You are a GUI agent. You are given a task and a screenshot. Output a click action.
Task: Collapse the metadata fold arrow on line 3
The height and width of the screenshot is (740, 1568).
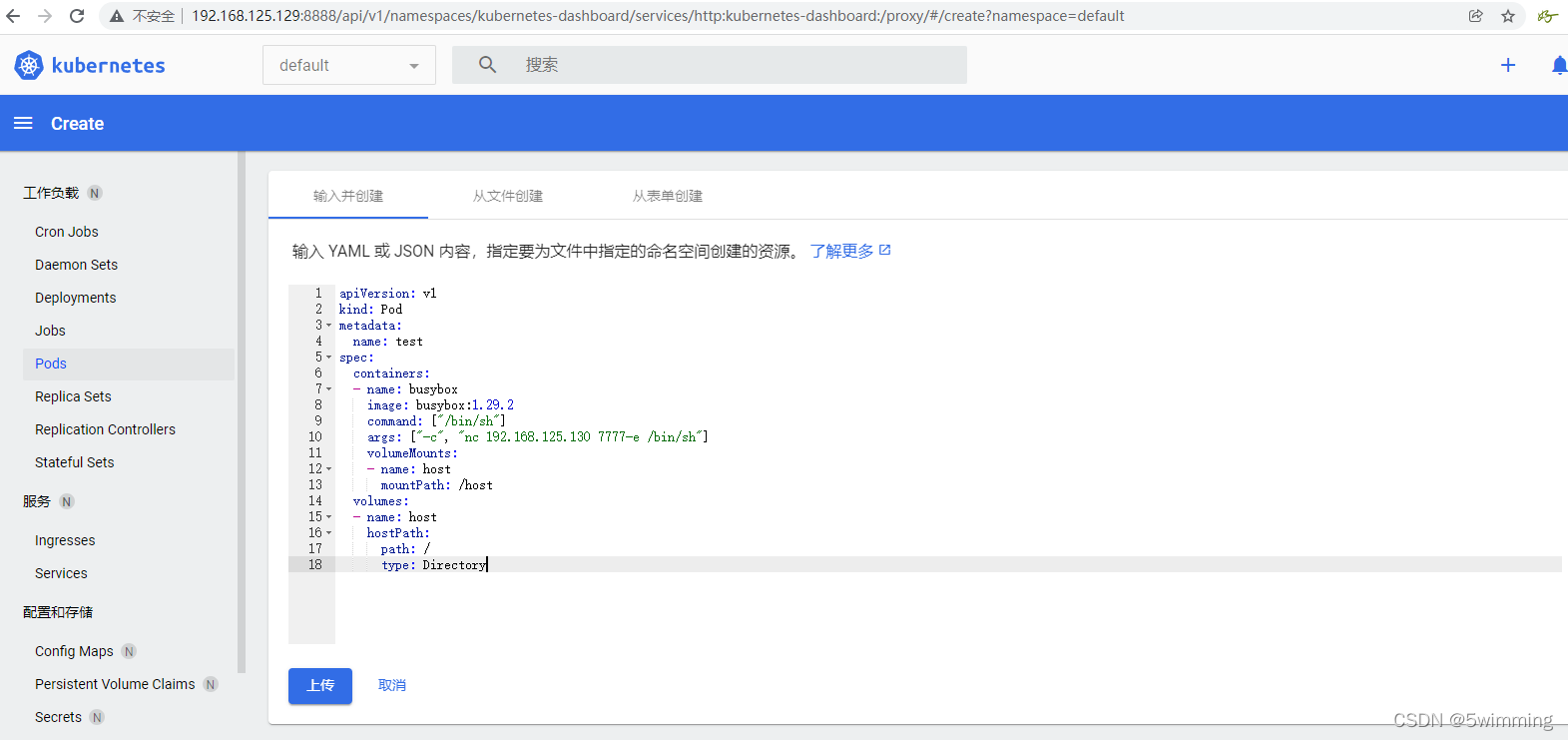[328, 326]
